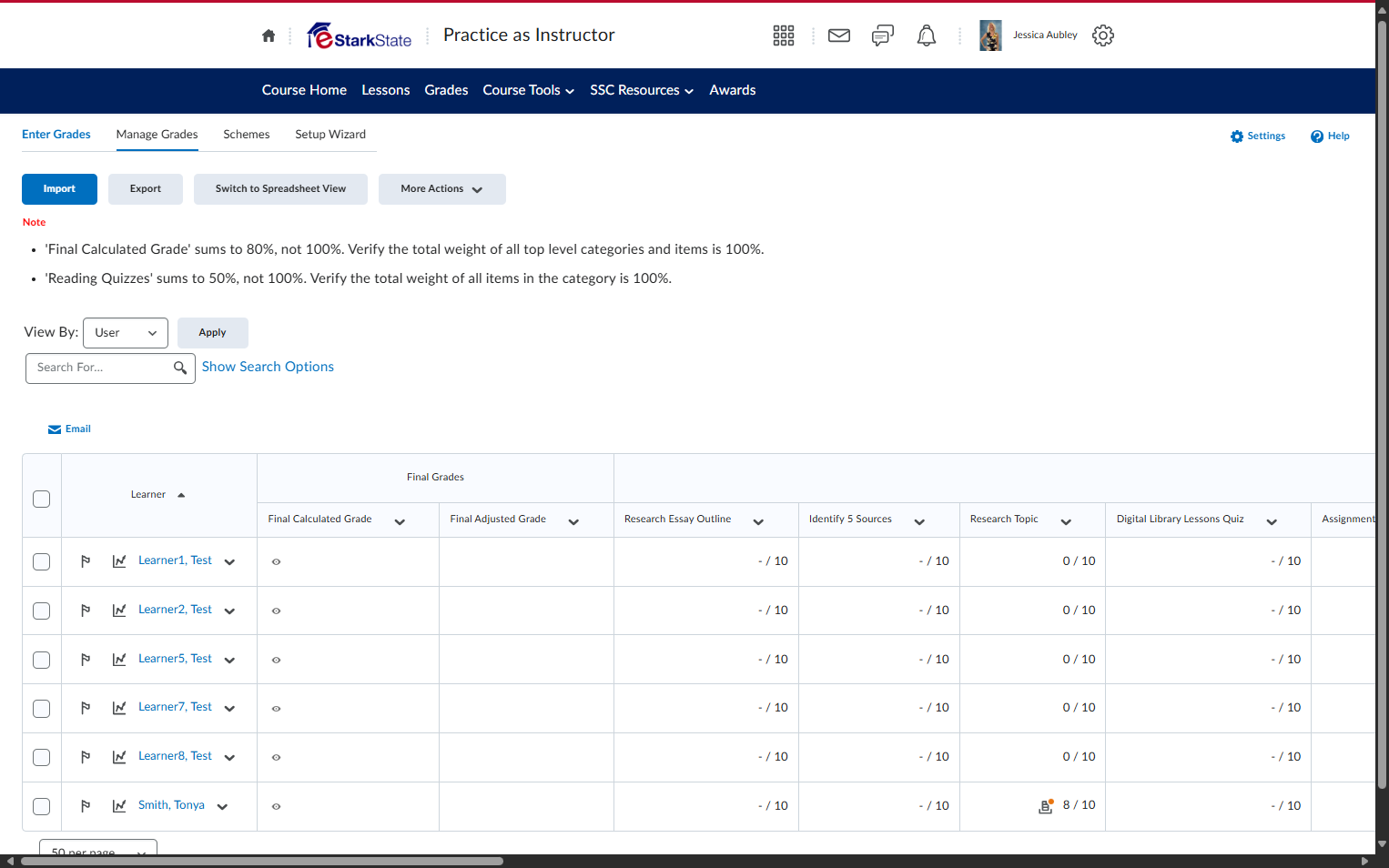Check the box for Learner2, Test
The width and height of the screenshot is (1389, 868).
42,611
